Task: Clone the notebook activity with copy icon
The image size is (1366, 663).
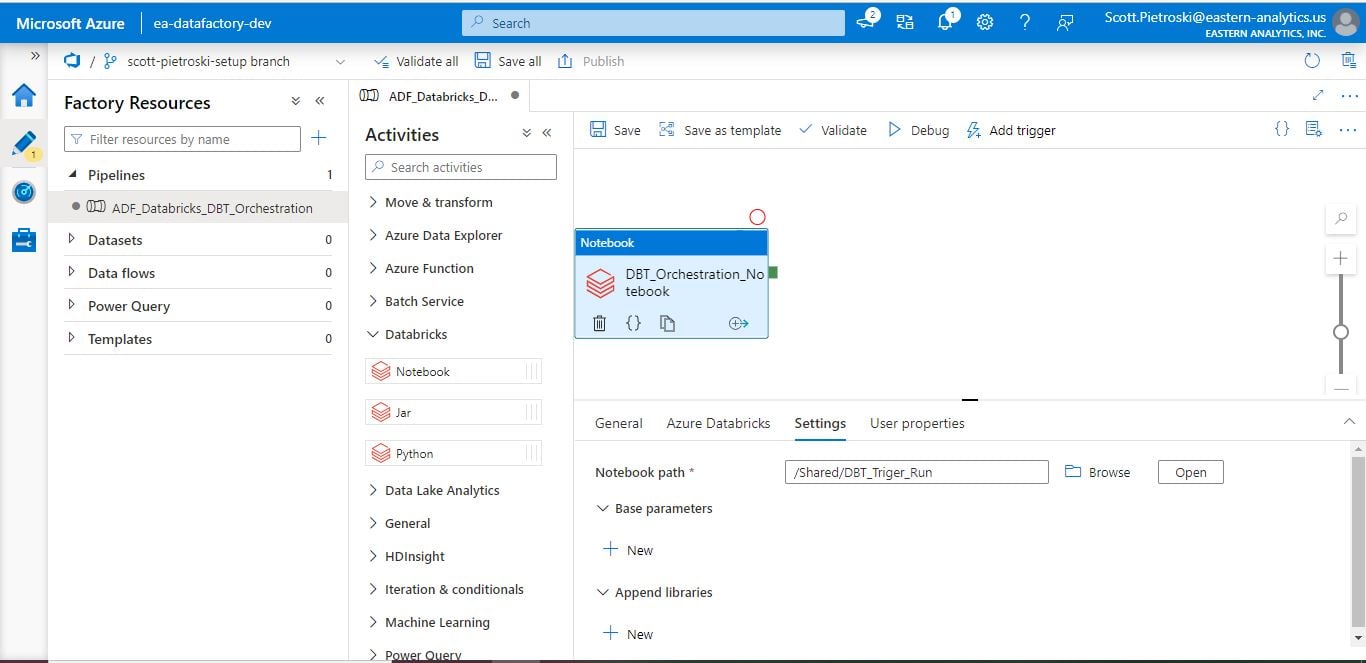Action: tap(667, 323)
